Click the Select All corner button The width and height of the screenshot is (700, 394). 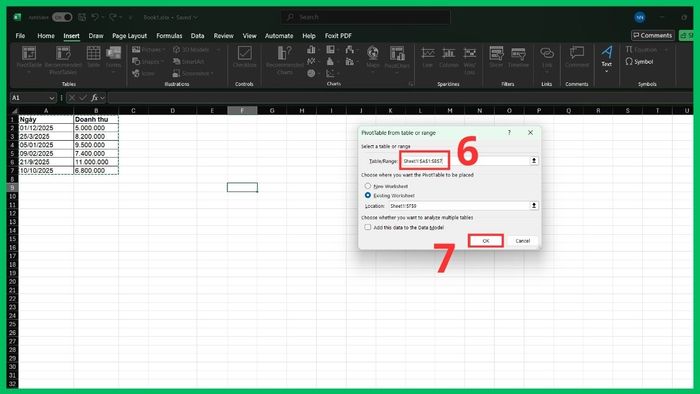(x=13, y=111)
